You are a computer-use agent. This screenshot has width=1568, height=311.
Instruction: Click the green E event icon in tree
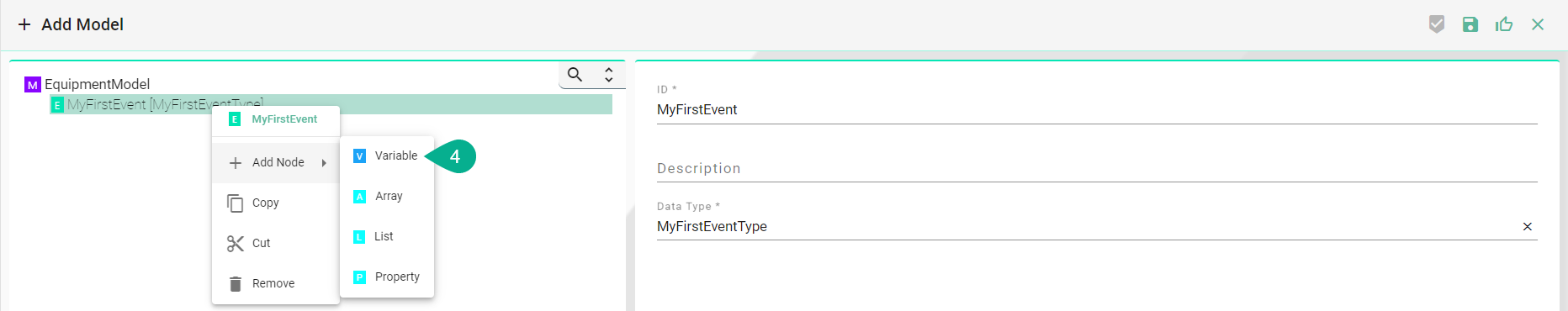57,105
